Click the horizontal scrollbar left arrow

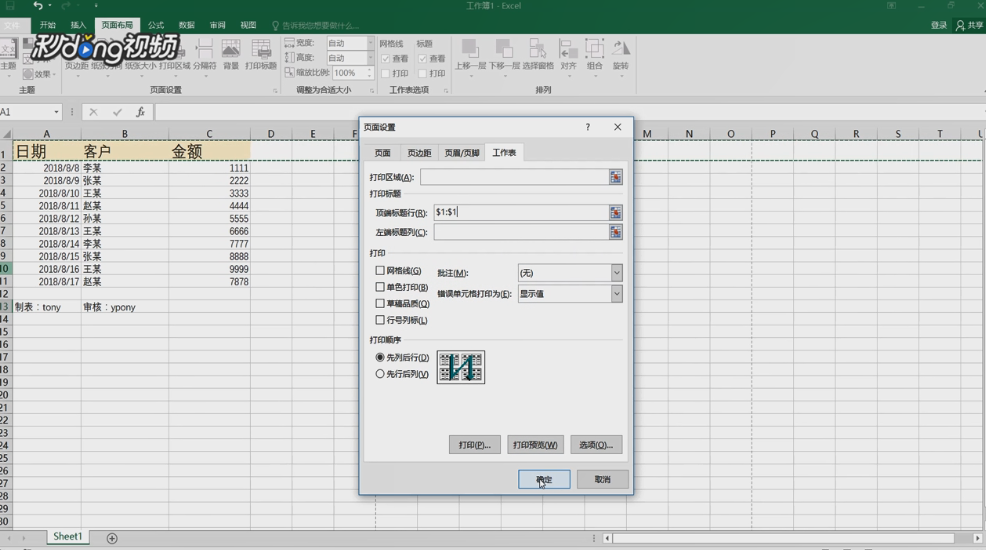607,538
